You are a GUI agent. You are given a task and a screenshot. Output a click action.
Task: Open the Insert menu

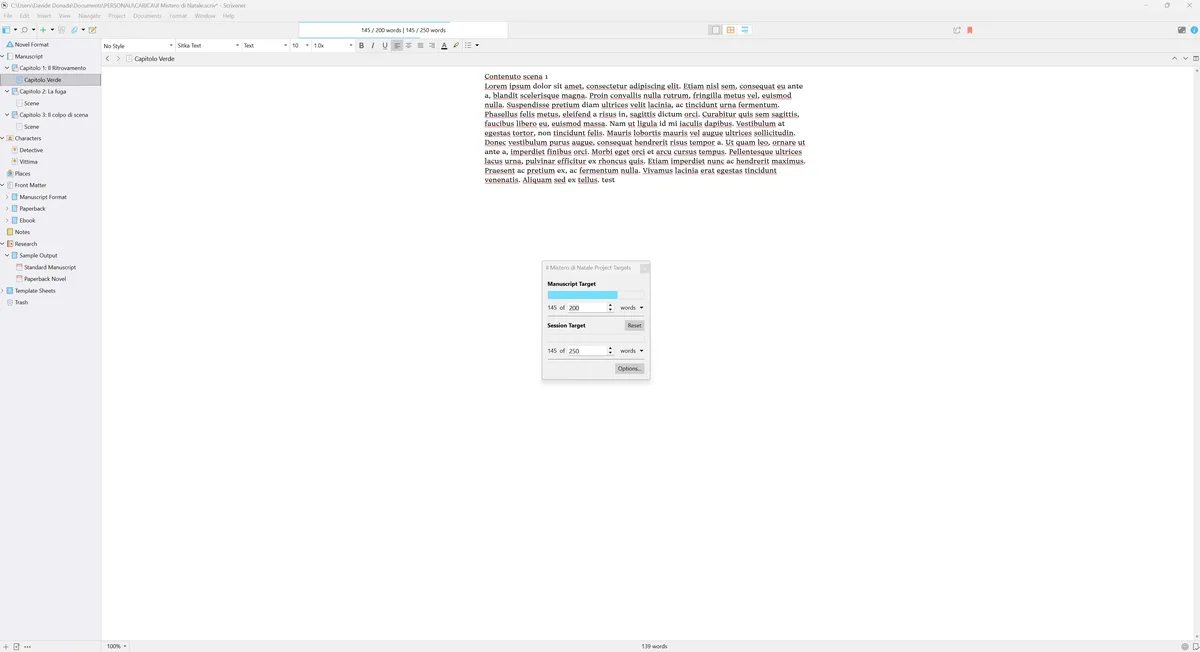[44, 16]
